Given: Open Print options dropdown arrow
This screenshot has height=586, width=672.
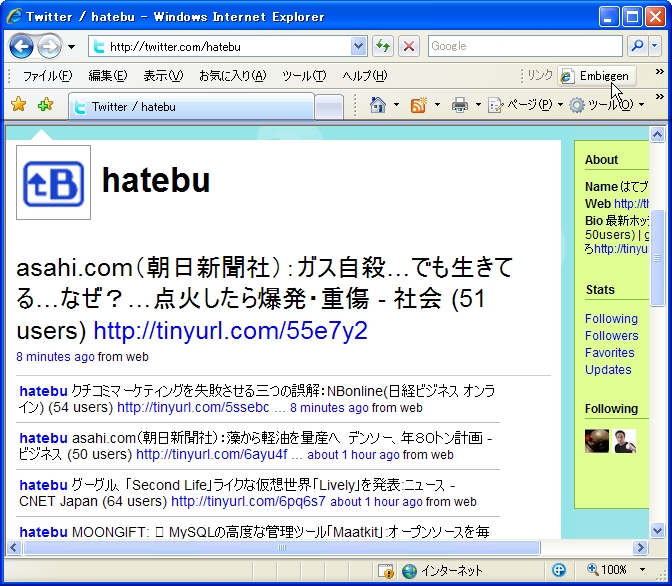Looking at the screenshot, I should coord(478,105).
